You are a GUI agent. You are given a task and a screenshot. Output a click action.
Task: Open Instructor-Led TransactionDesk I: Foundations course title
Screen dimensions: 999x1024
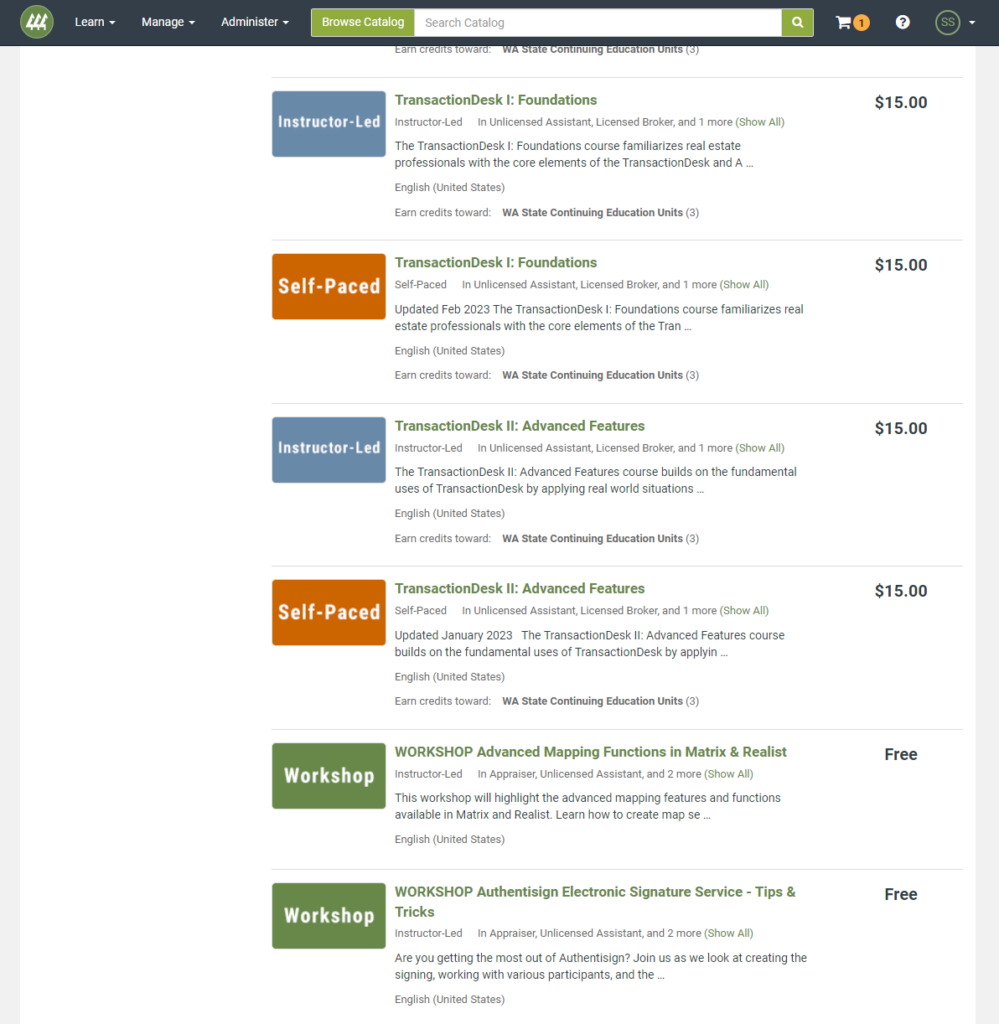pos(495,100)
